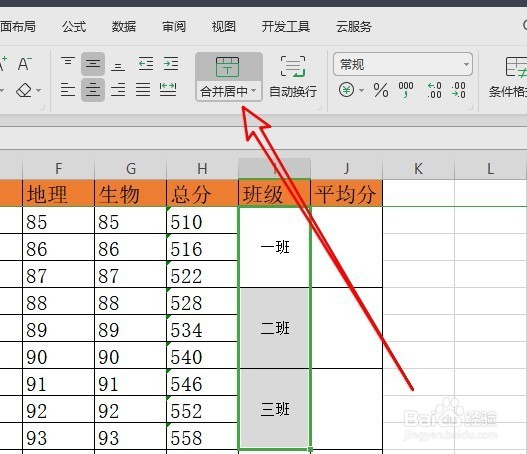This screenshot has width=527, height=454.
Task: Click the number group dialog launcher
Action: 471,108
